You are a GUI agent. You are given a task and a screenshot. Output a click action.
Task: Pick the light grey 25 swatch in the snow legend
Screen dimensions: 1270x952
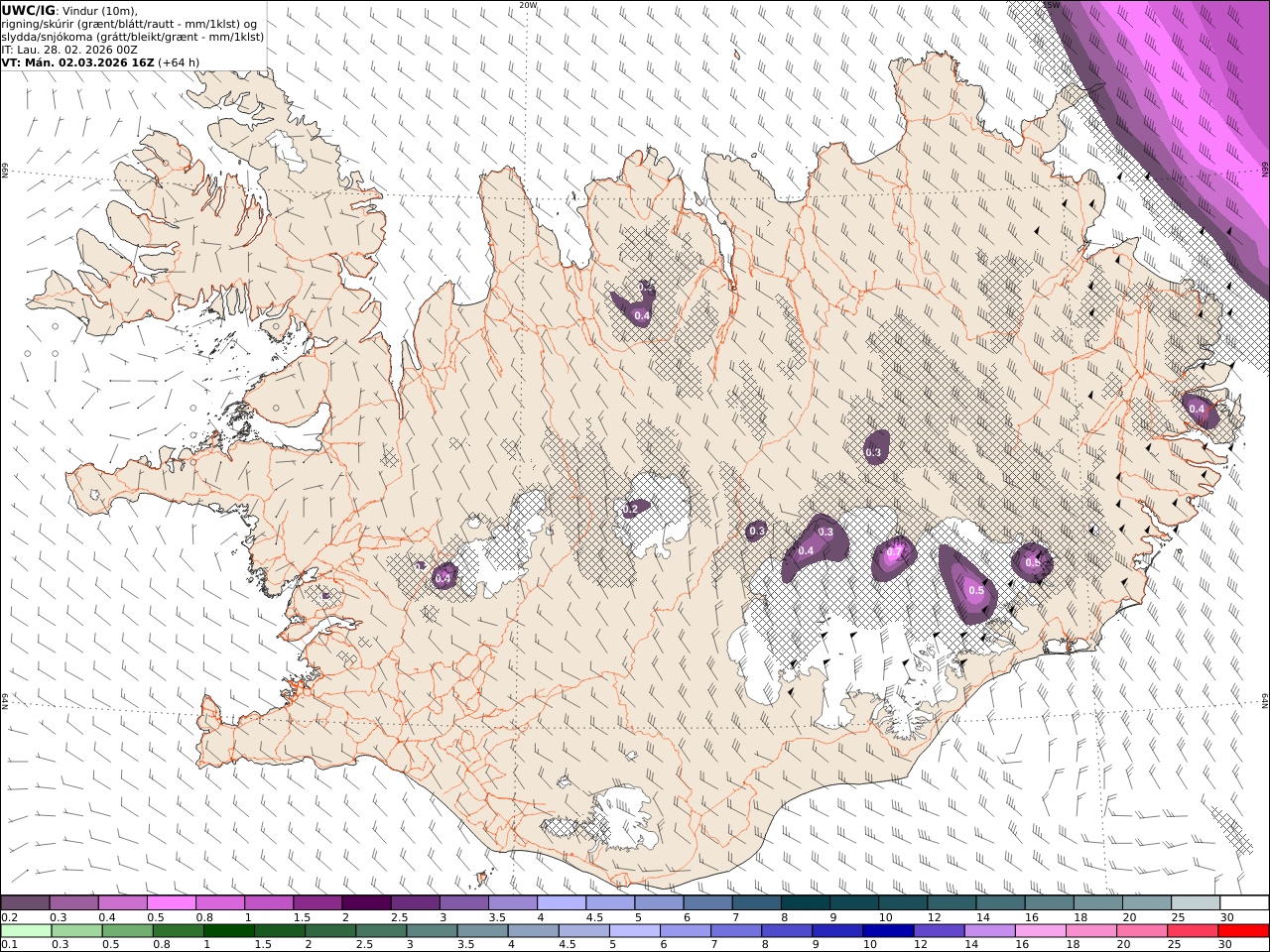tap(1196, 903)
